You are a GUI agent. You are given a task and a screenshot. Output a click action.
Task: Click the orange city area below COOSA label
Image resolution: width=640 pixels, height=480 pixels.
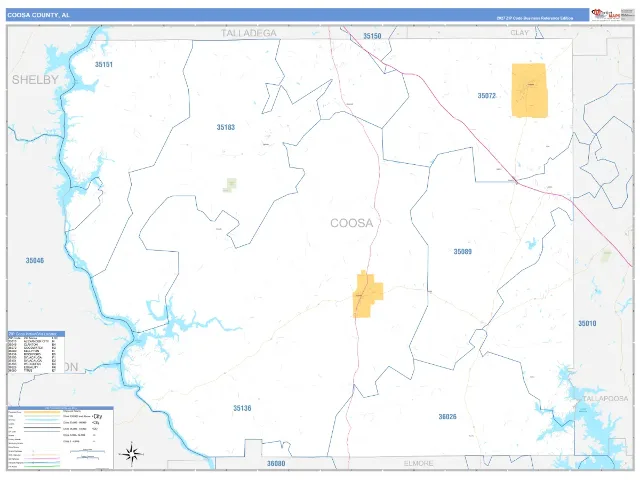click(x=367, y=294)
